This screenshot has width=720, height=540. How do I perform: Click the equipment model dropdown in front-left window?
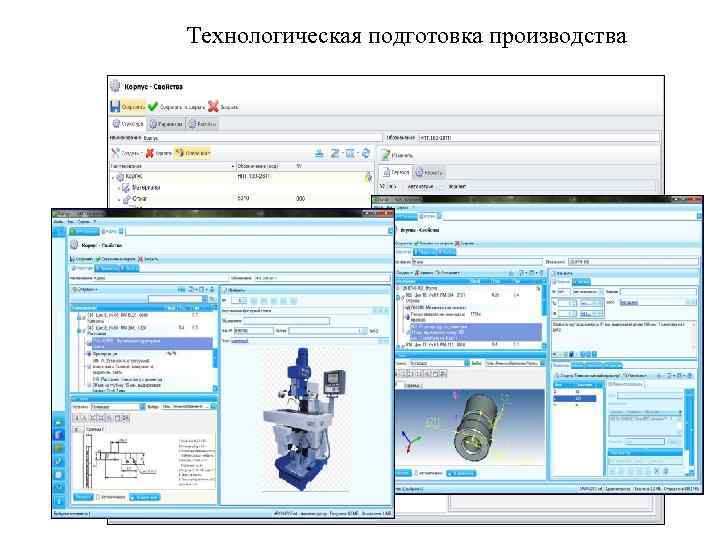(327, 331)
